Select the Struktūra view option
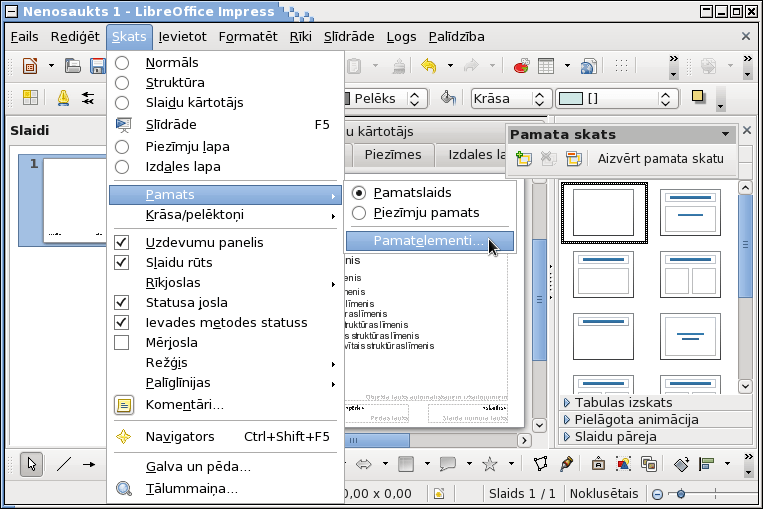763x509 pixels. pos(122,83)
